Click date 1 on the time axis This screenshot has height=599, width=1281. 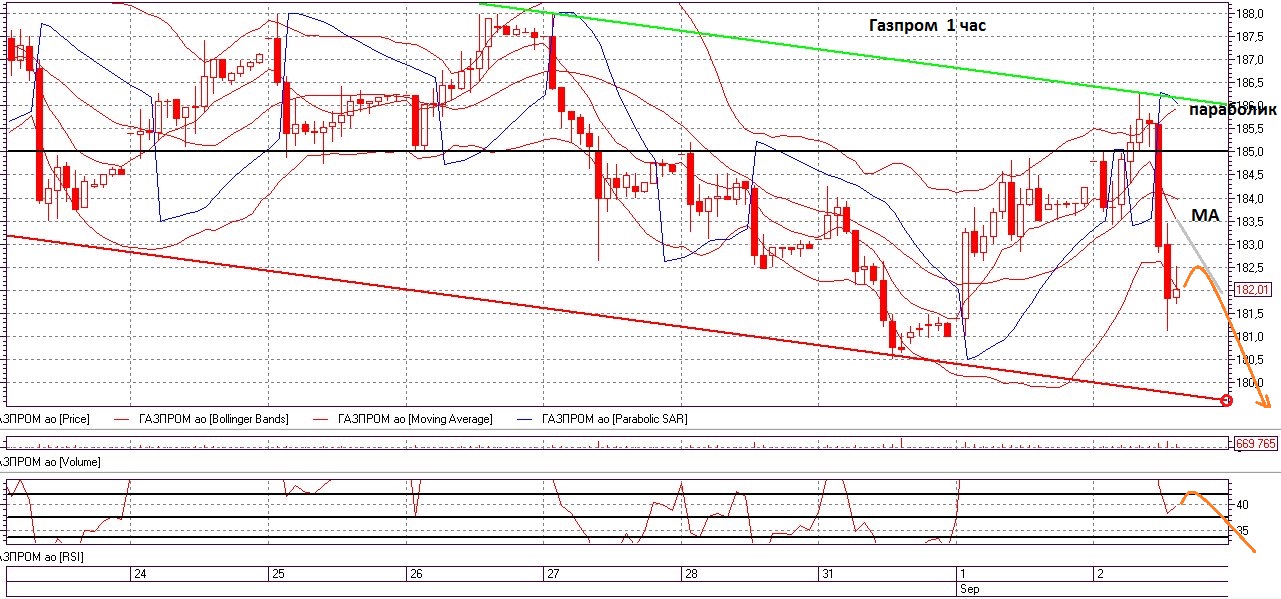962,574
